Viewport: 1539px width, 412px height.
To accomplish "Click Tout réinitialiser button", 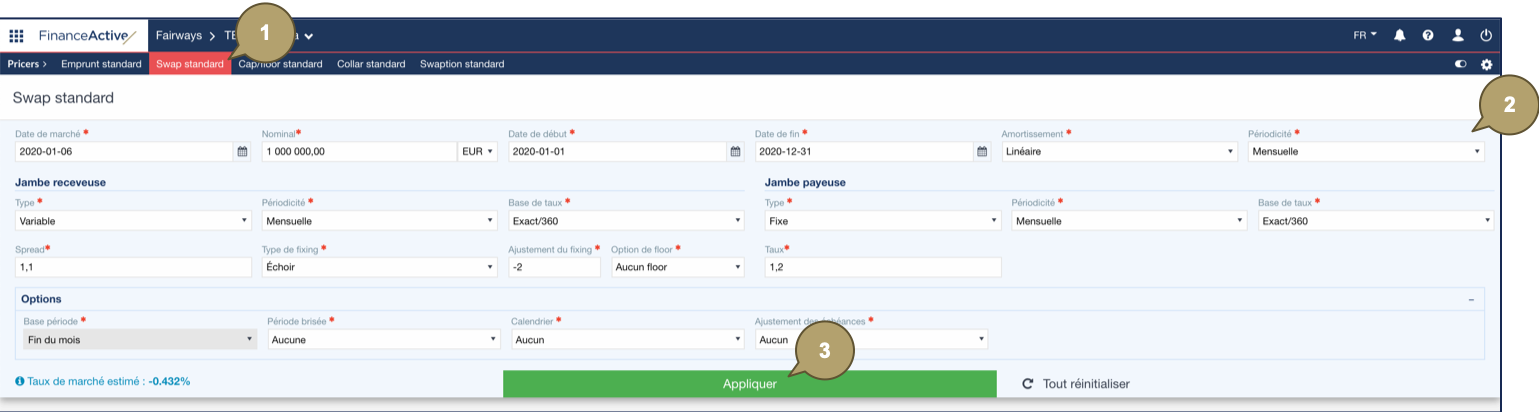I will pyautogui.click(x=1076, y=384).
